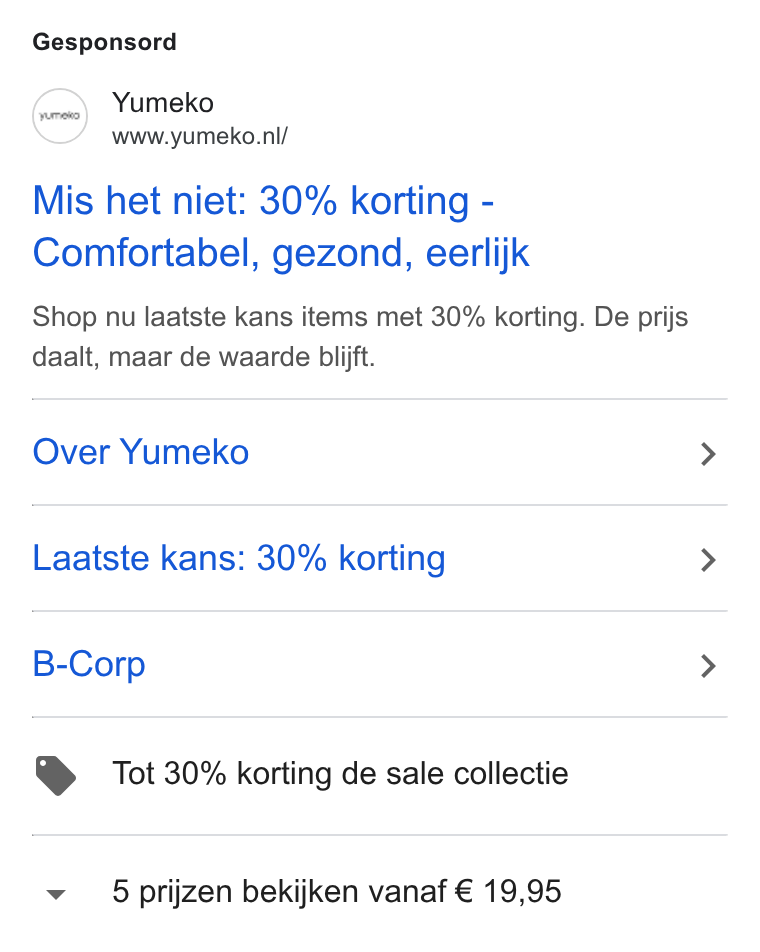760x952 pixels.
Task: Open the B-Corp chevron arrow
Action: point(708,666)
